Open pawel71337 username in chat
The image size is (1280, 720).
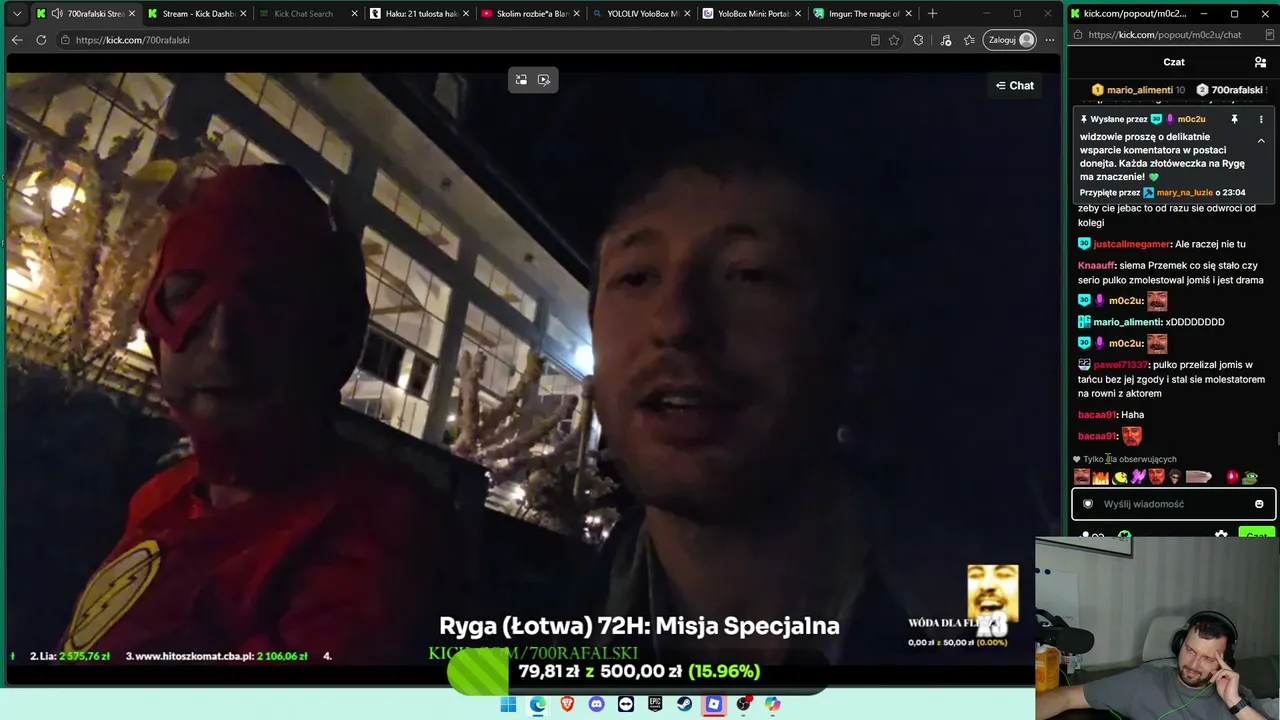point(1121,365)
